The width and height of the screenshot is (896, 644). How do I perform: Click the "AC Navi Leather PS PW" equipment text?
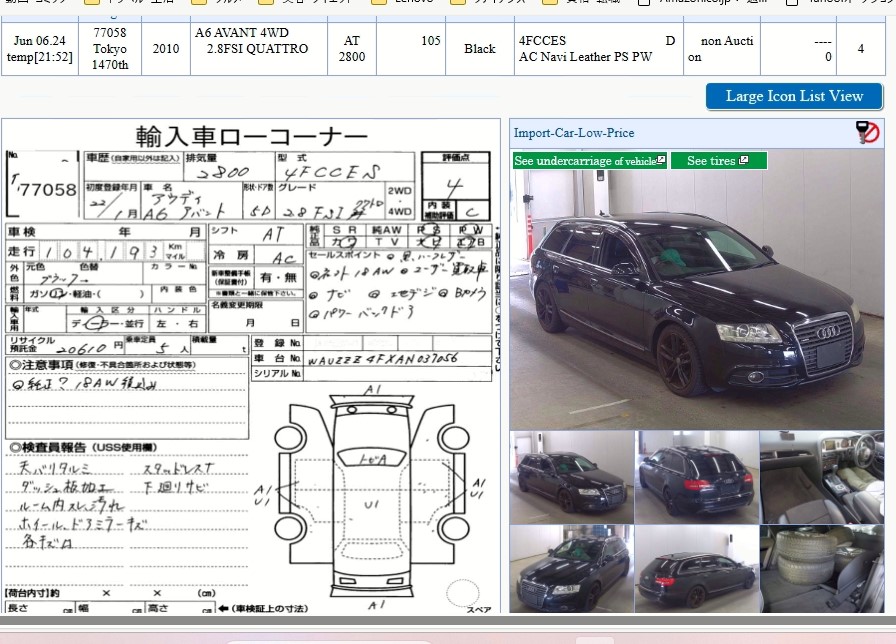tap(585, 57)
